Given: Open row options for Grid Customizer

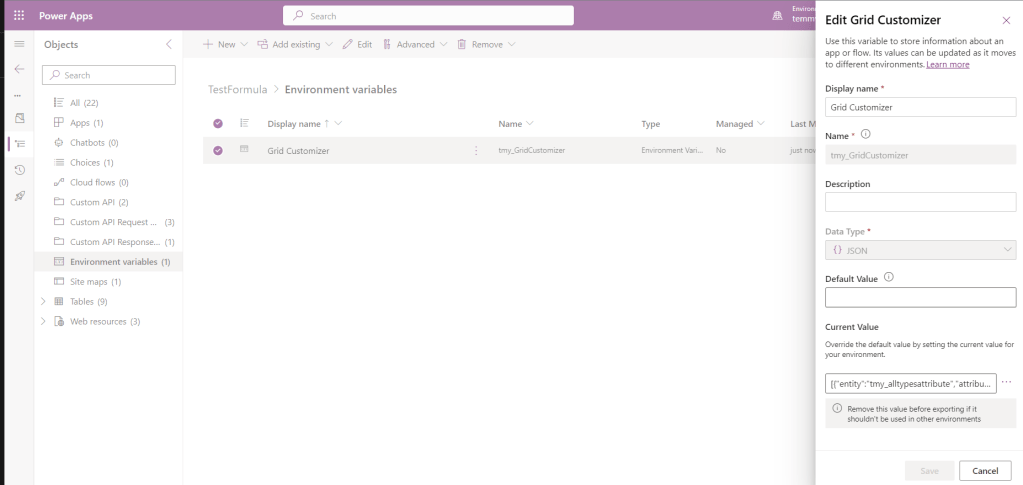Looking at the screenshot, I should [476, 150].
